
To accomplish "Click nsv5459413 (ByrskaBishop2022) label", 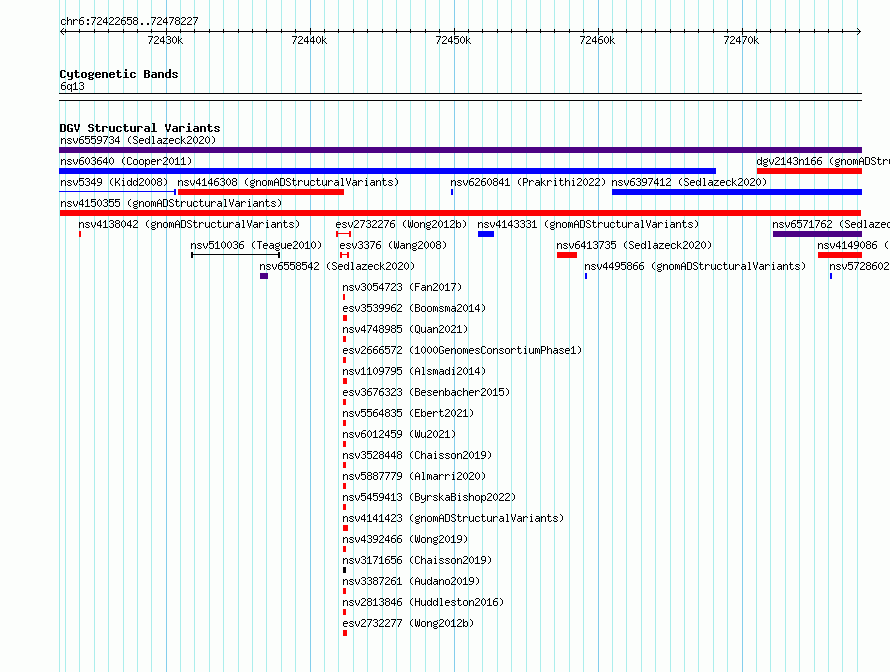I will click(x=429, y=497).
